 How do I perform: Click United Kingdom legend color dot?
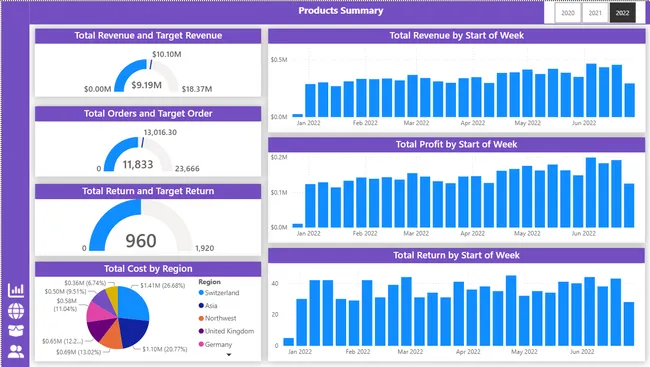click(x=201, y=331)
